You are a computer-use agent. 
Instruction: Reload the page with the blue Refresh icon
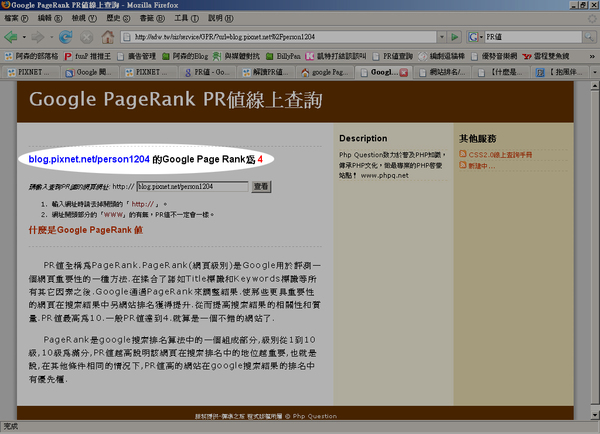(66, 37)
